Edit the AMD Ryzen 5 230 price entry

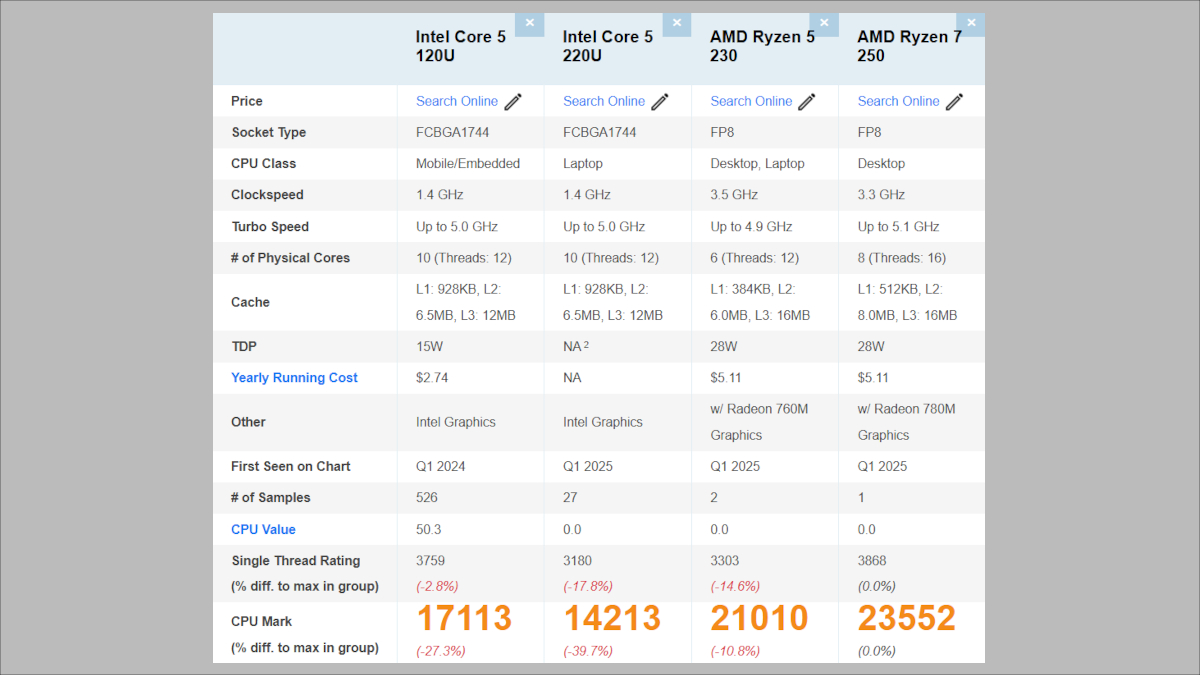click(x=807, y=101)
